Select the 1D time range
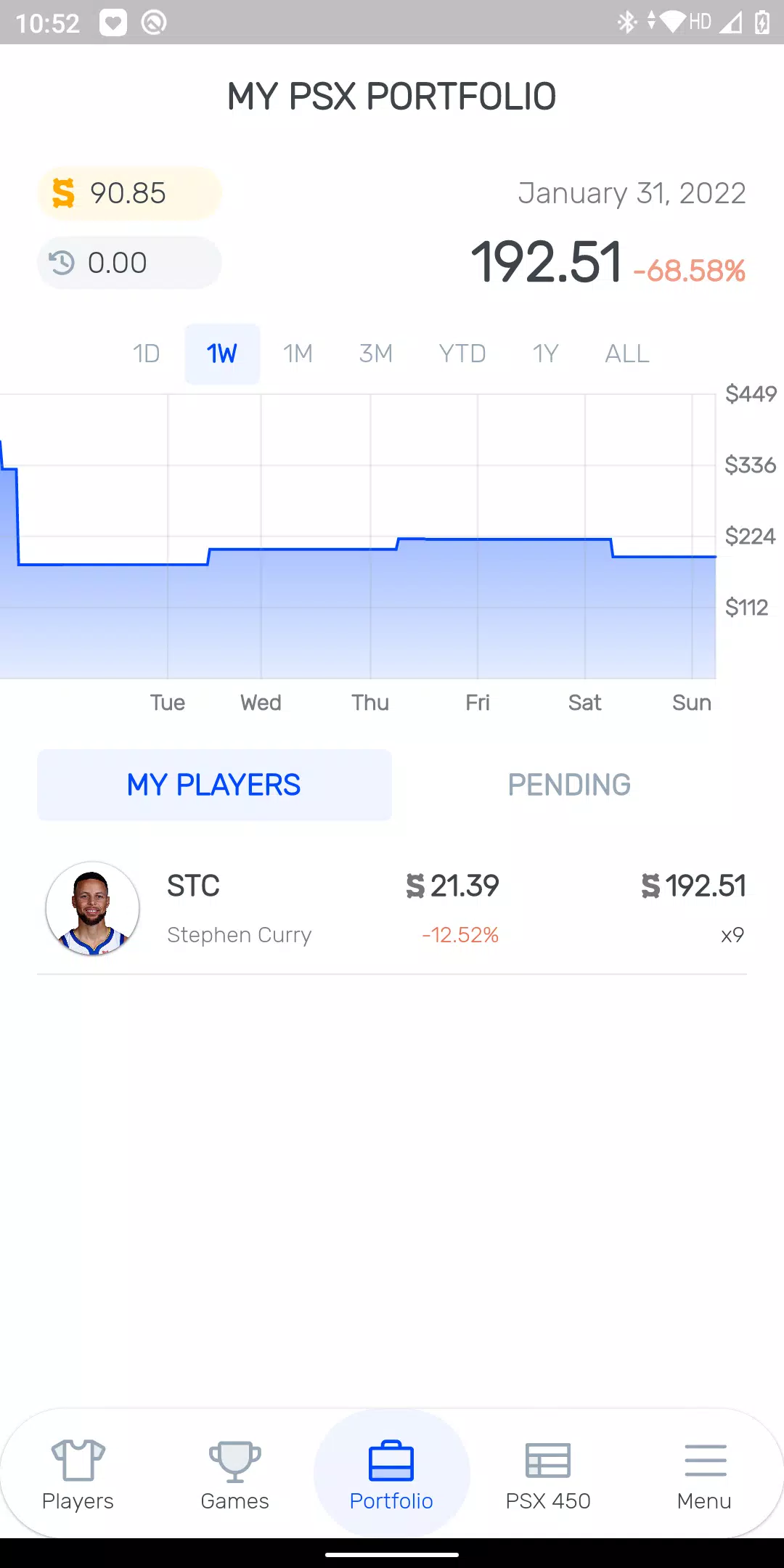This screenshot has width=784, height=1568. (x=145, y=354)
